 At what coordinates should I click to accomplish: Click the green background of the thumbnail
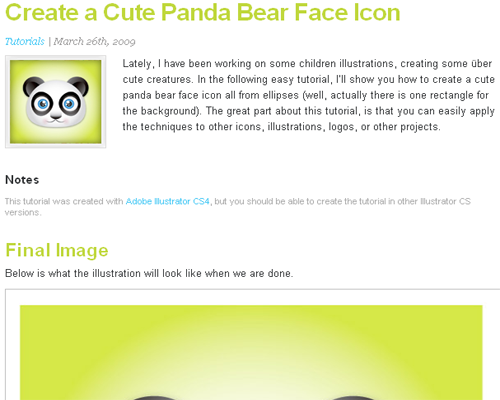tap(16, 133)
